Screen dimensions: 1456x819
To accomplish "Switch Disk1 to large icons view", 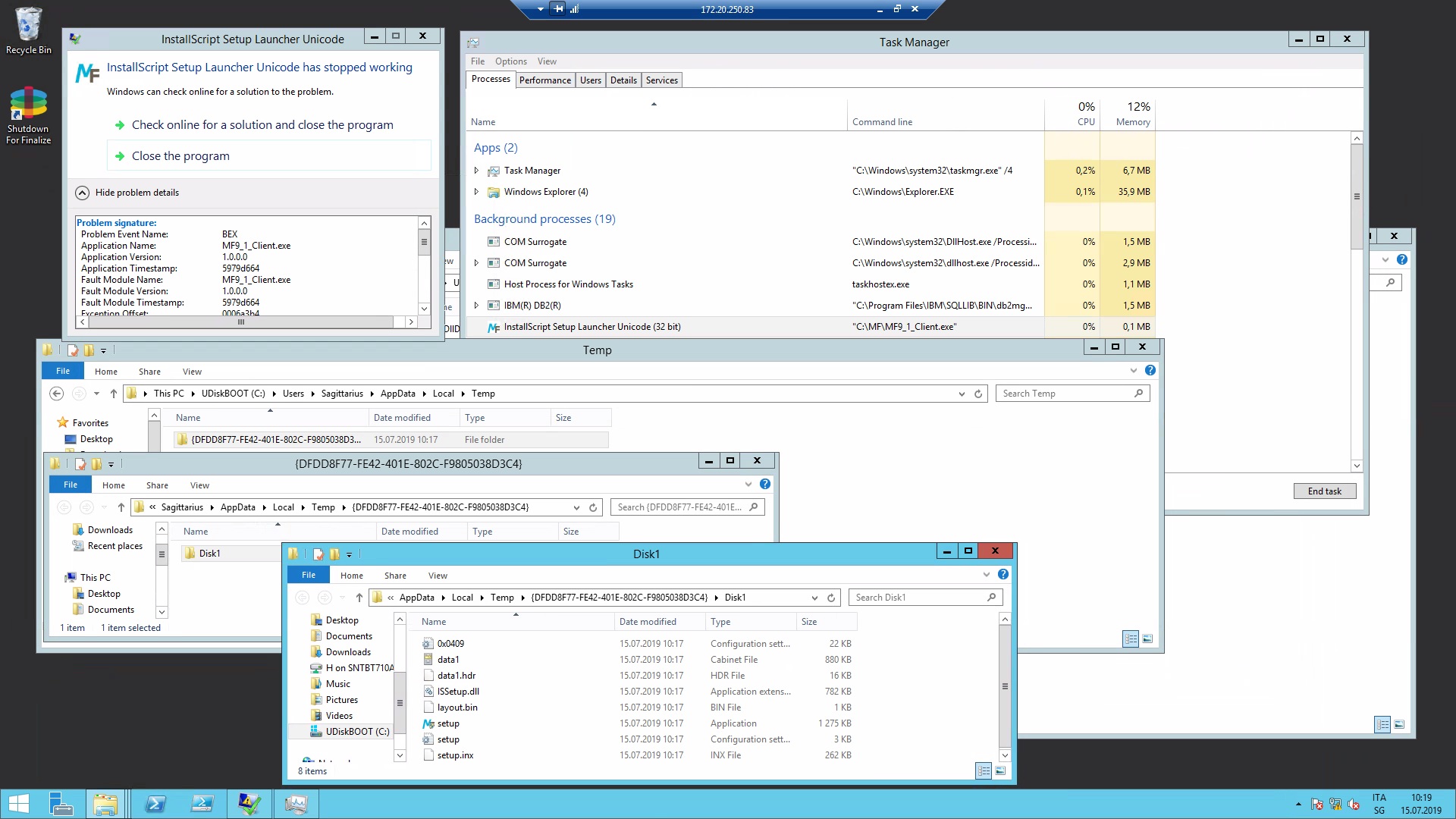I will [x=1000, y=771].
